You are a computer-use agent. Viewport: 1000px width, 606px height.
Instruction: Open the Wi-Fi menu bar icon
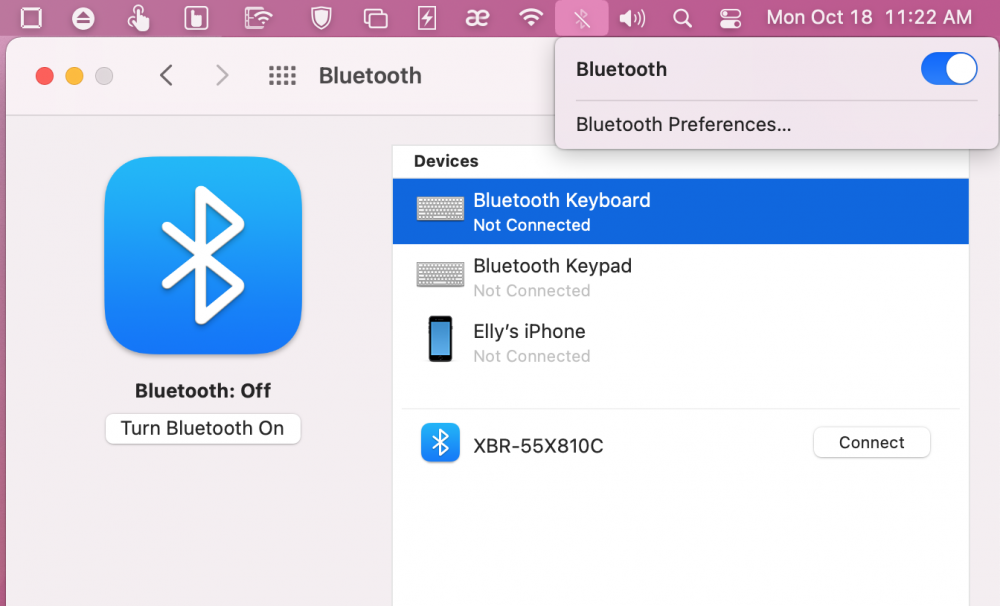point(530,17)
